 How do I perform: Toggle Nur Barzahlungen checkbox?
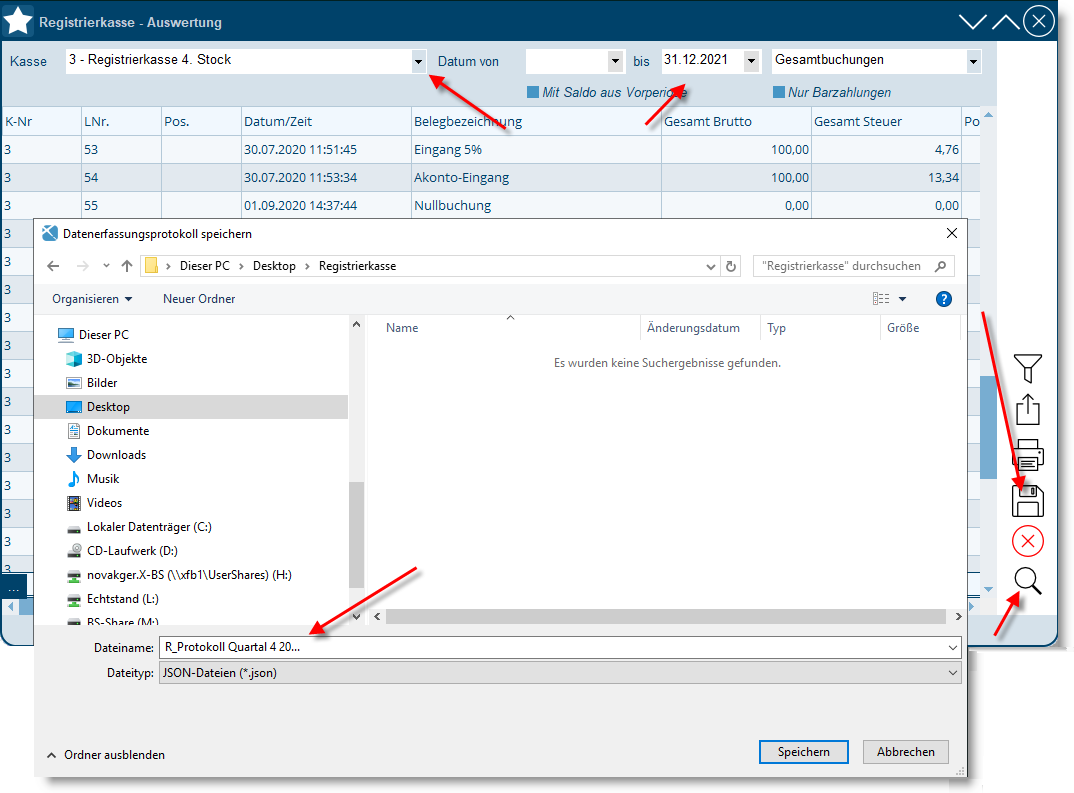(779, 93)
